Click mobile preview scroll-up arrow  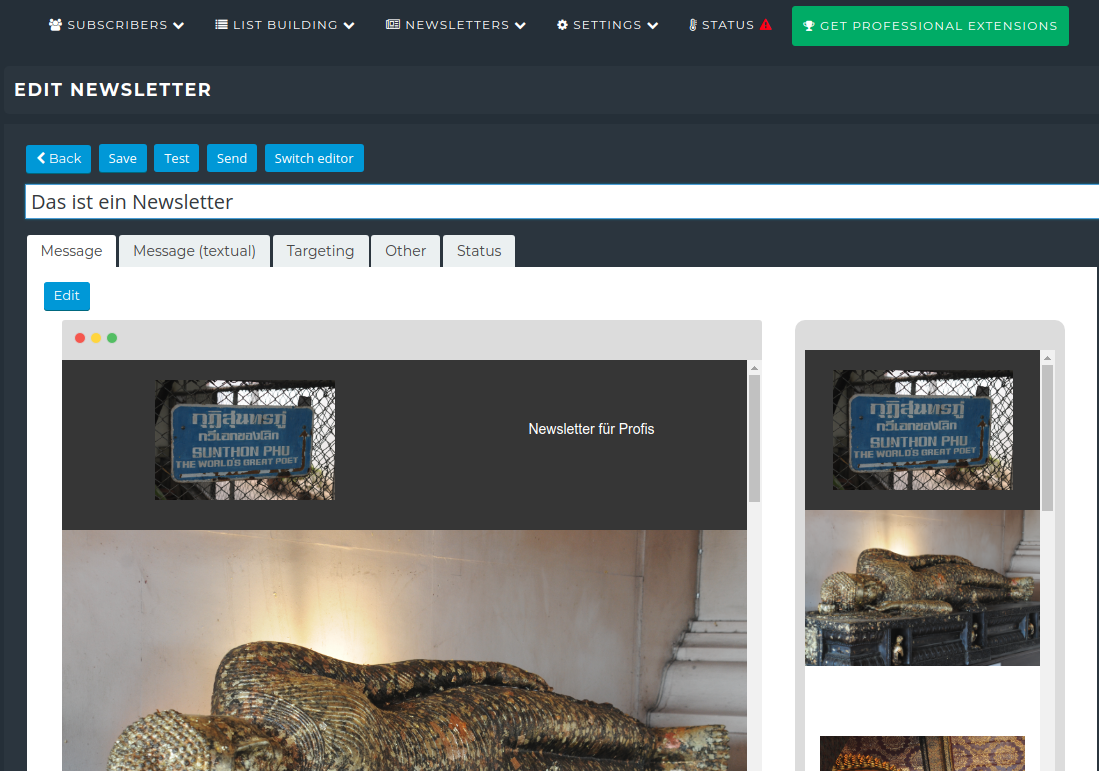coord(1047,357)
